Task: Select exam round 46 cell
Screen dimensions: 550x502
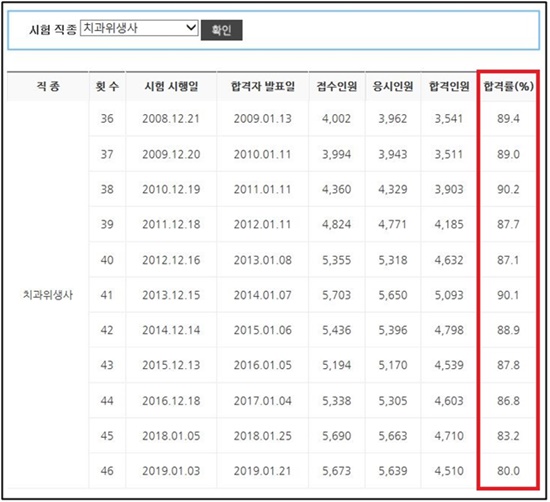Action: (x=107, y=471)
